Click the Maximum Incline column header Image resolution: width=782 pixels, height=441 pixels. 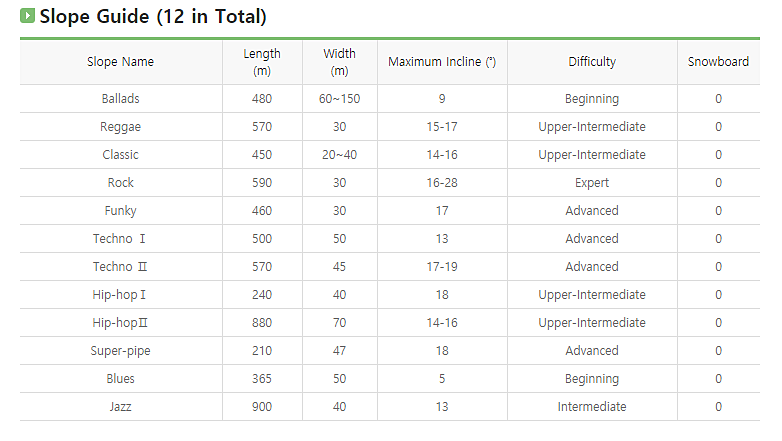pyautogui.click(x=442, y=62)
